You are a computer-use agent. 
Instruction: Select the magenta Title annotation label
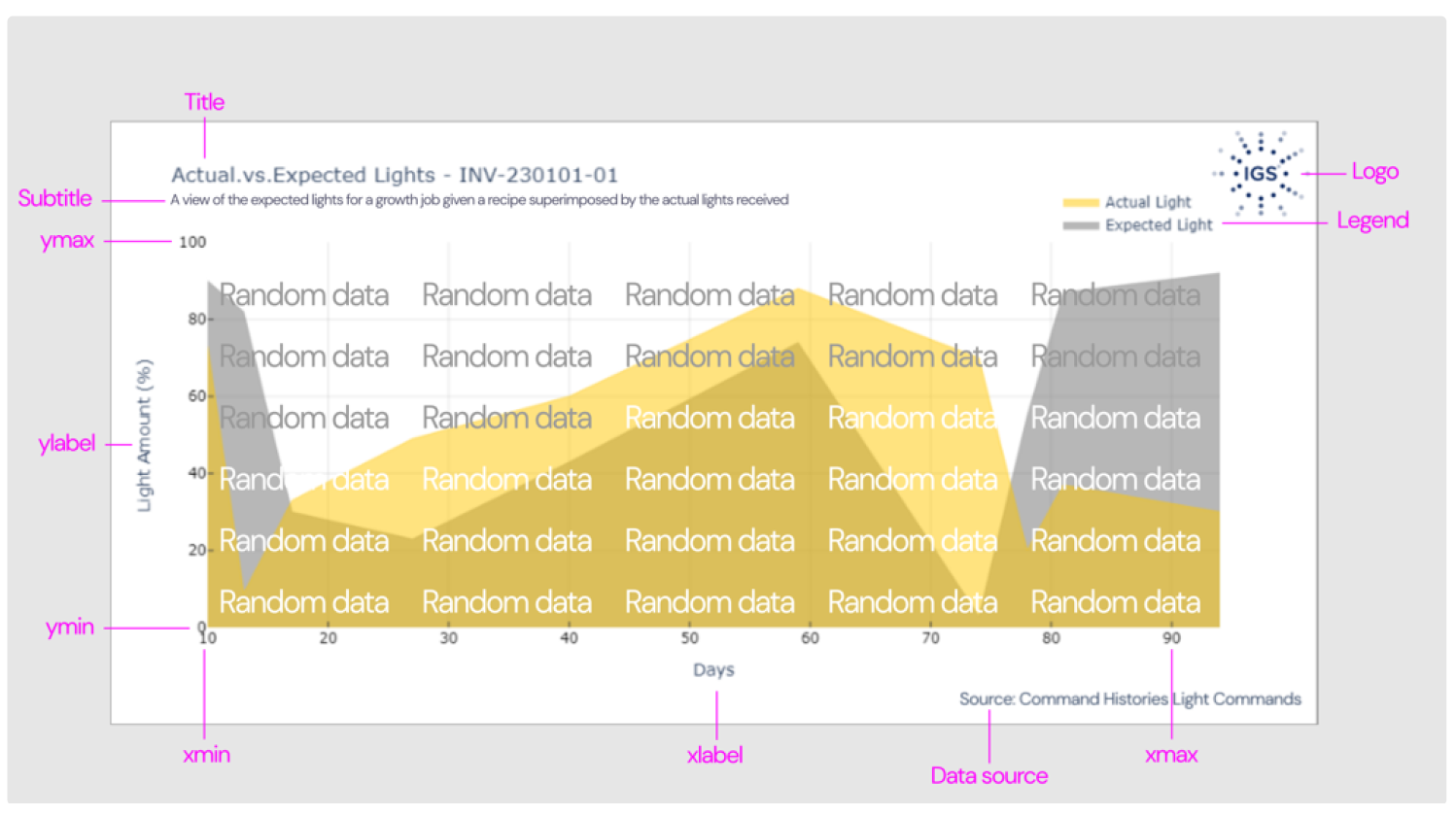click(204, 102)
